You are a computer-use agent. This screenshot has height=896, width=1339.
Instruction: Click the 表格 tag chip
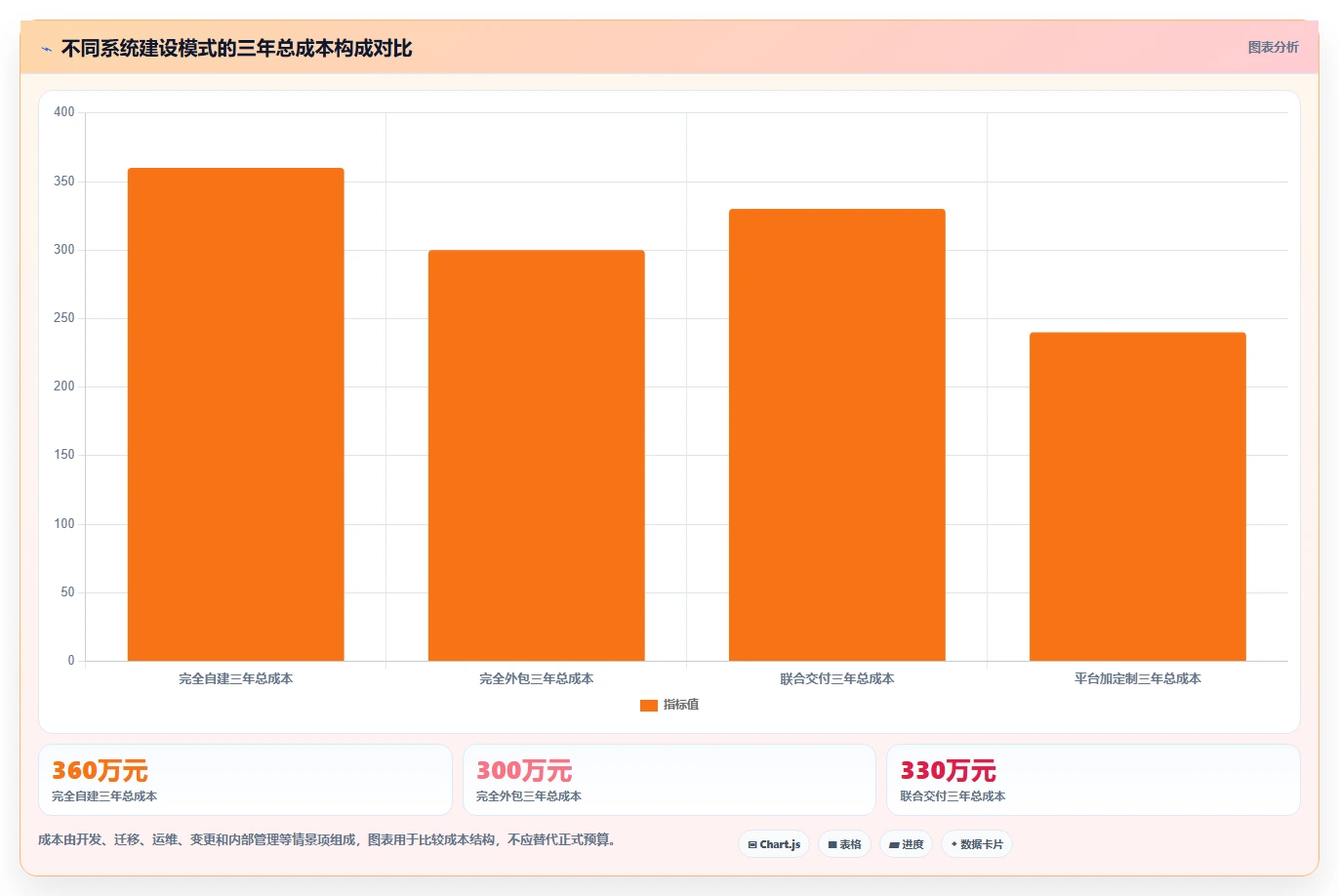pos(844,844)
